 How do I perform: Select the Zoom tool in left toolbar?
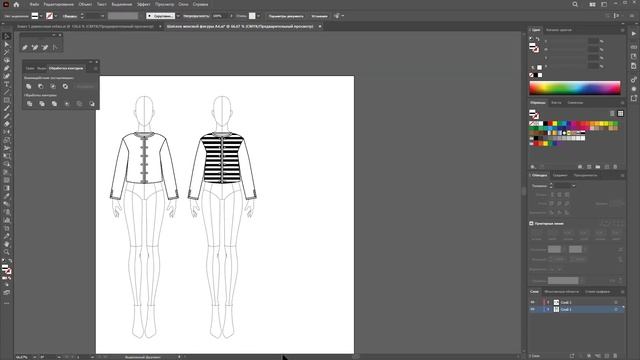pyautogui.click(x=7, y=252)
